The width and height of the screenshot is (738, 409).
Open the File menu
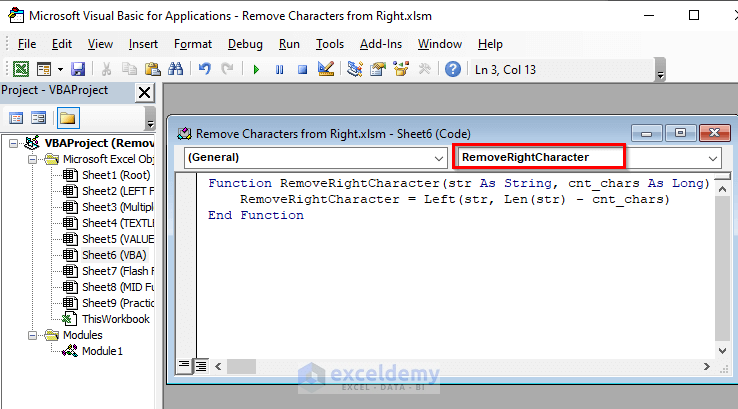(x=27, y=44)
